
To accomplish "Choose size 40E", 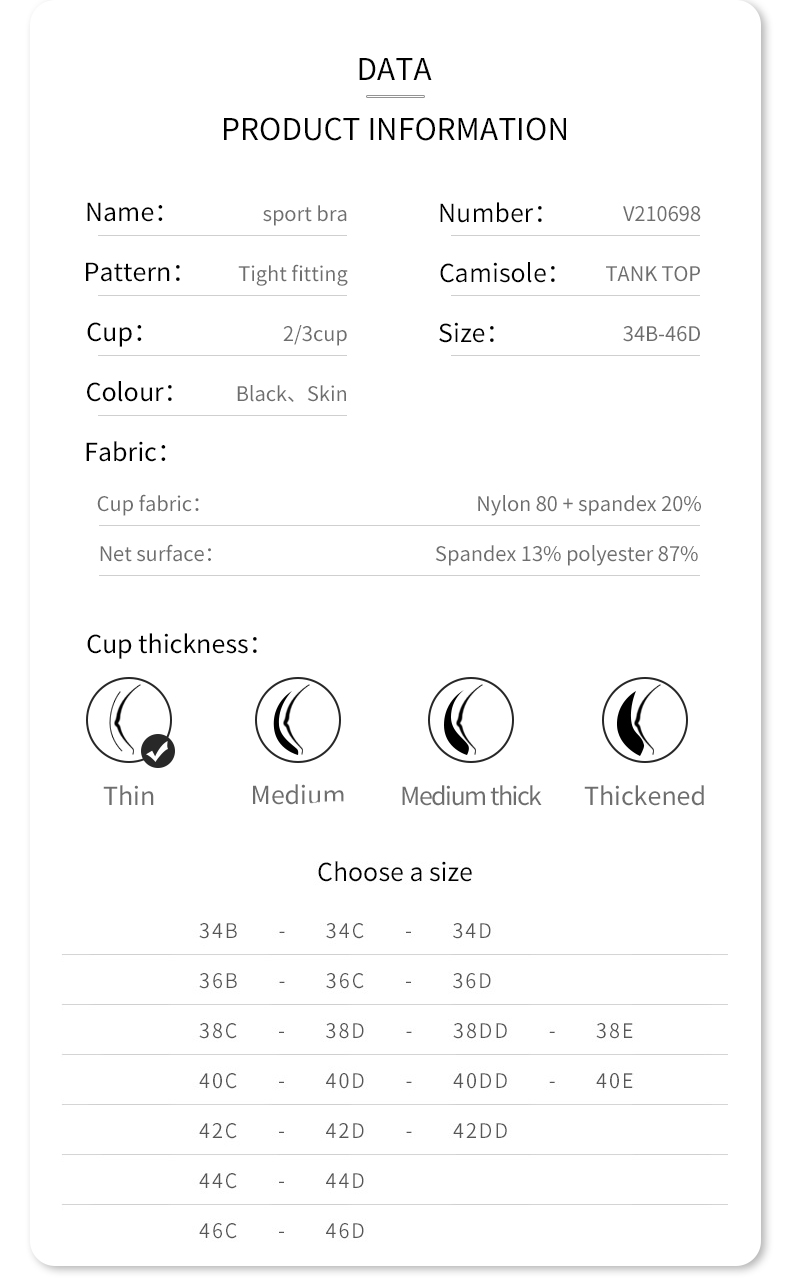I will click(614, 1081).
